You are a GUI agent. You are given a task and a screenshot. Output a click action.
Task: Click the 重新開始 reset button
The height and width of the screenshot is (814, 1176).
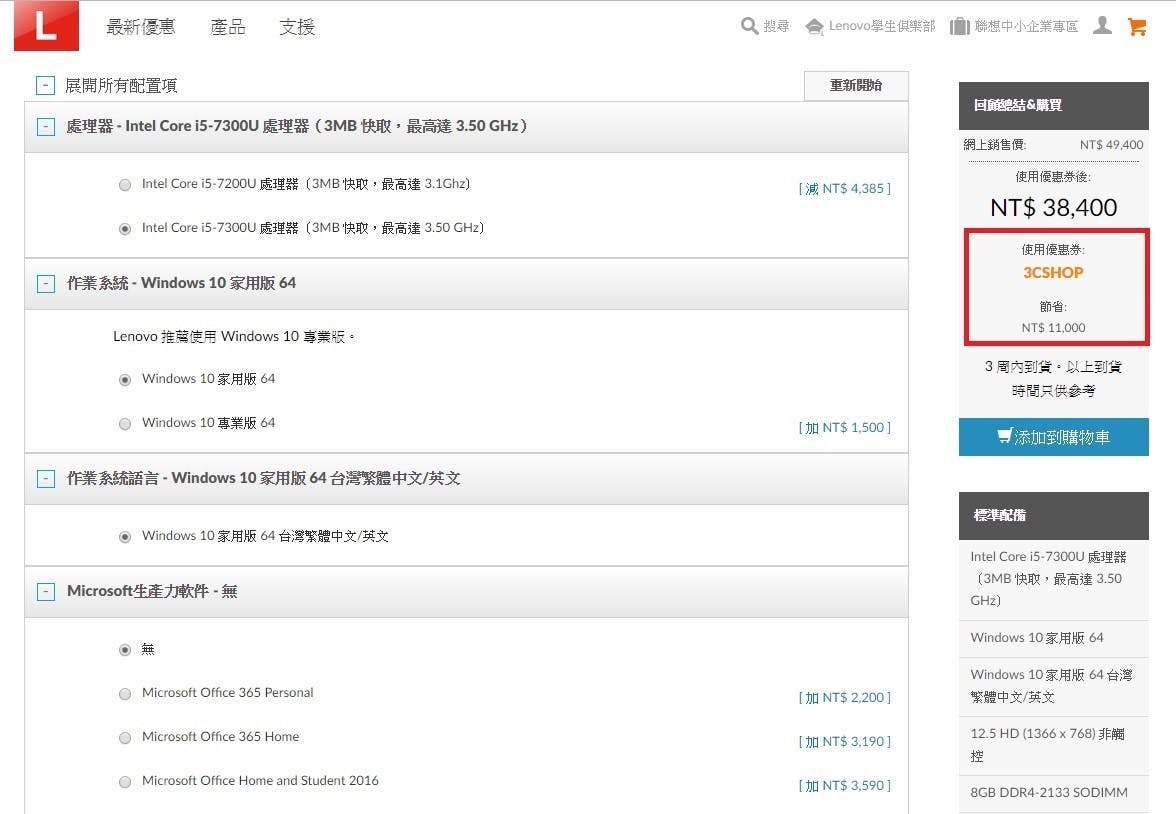(856, 86)
